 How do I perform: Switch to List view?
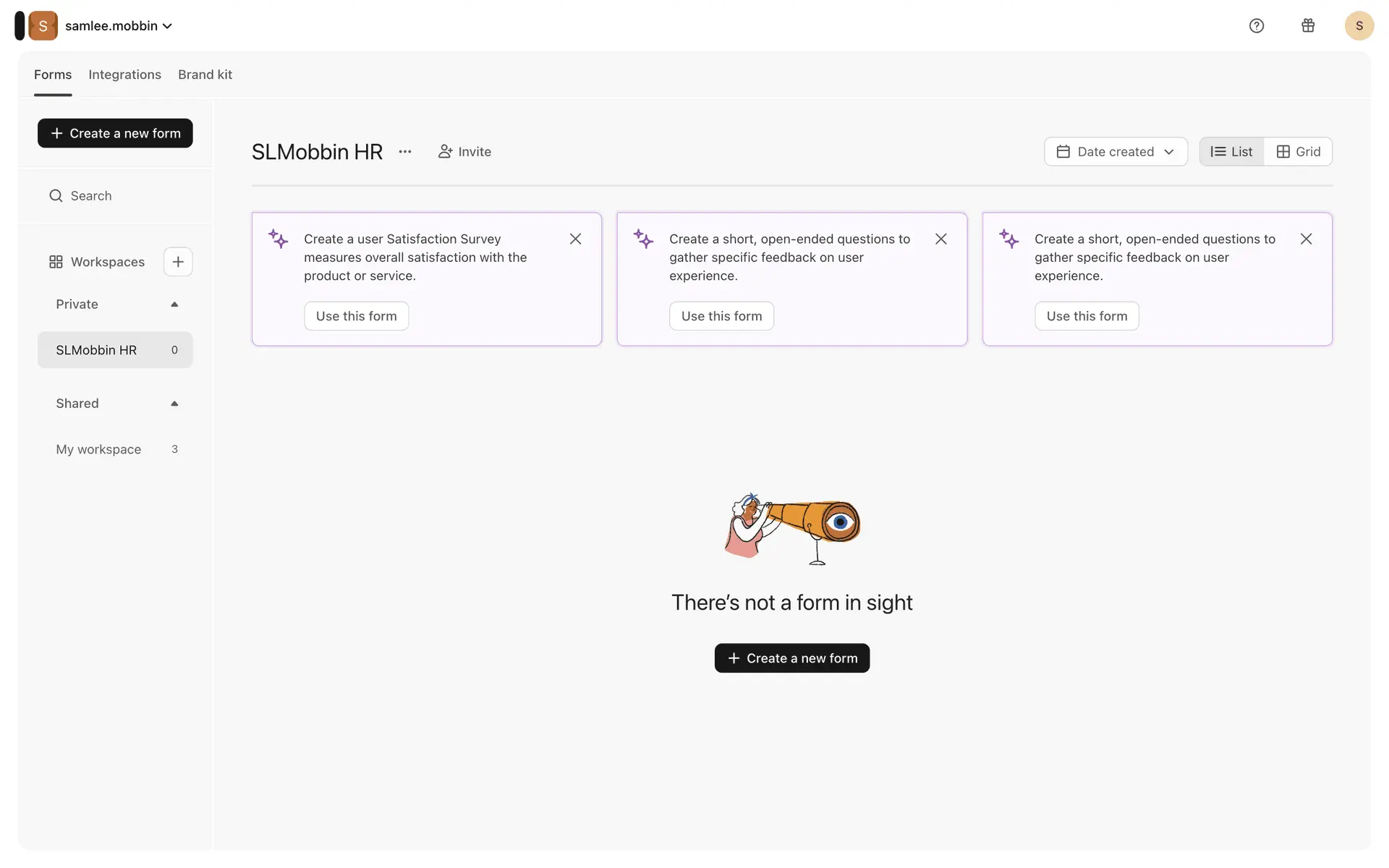coord(1231,152)
